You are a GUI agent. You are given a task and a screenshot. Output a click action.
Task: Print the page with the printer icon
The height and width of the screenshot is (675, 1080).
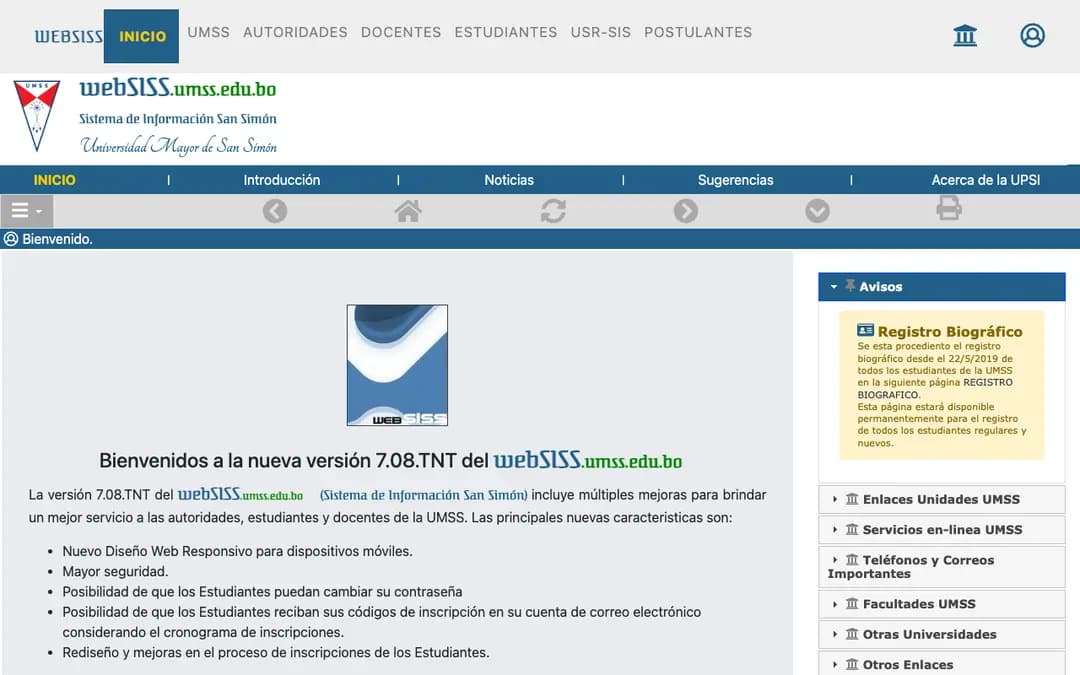(x=948, y=208)
